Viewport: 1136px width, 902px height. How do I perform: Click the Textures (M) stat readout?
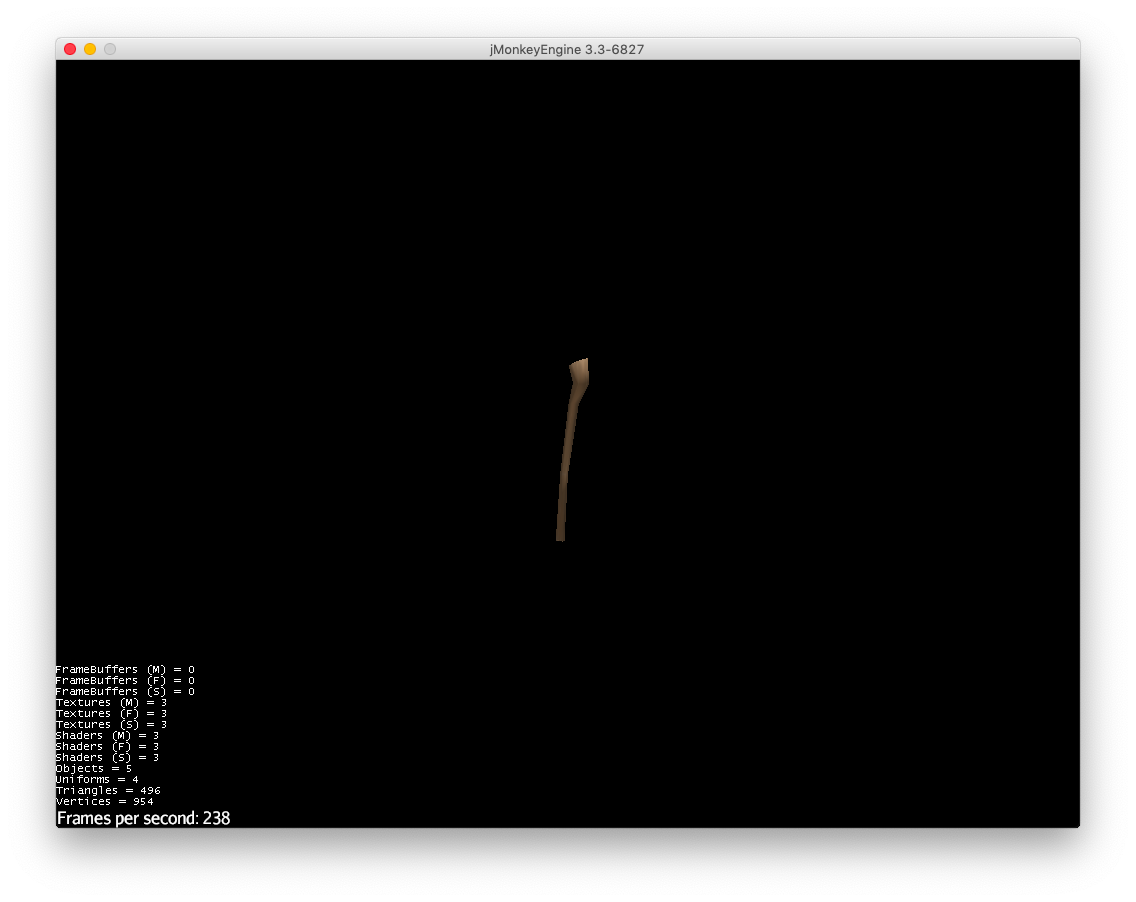111,702
